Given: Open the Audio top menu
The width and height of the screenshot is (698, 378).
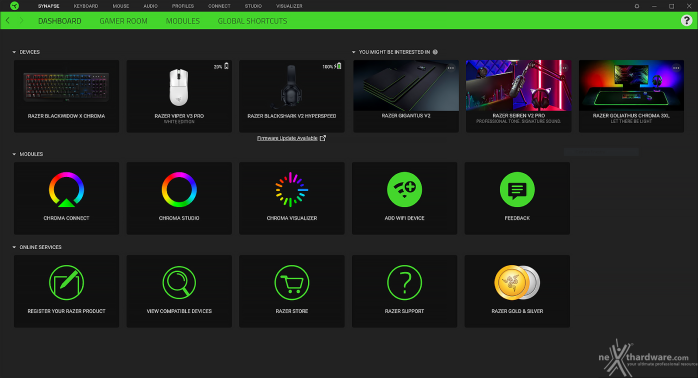Looking at the screenshot, I should coord(150,6).
